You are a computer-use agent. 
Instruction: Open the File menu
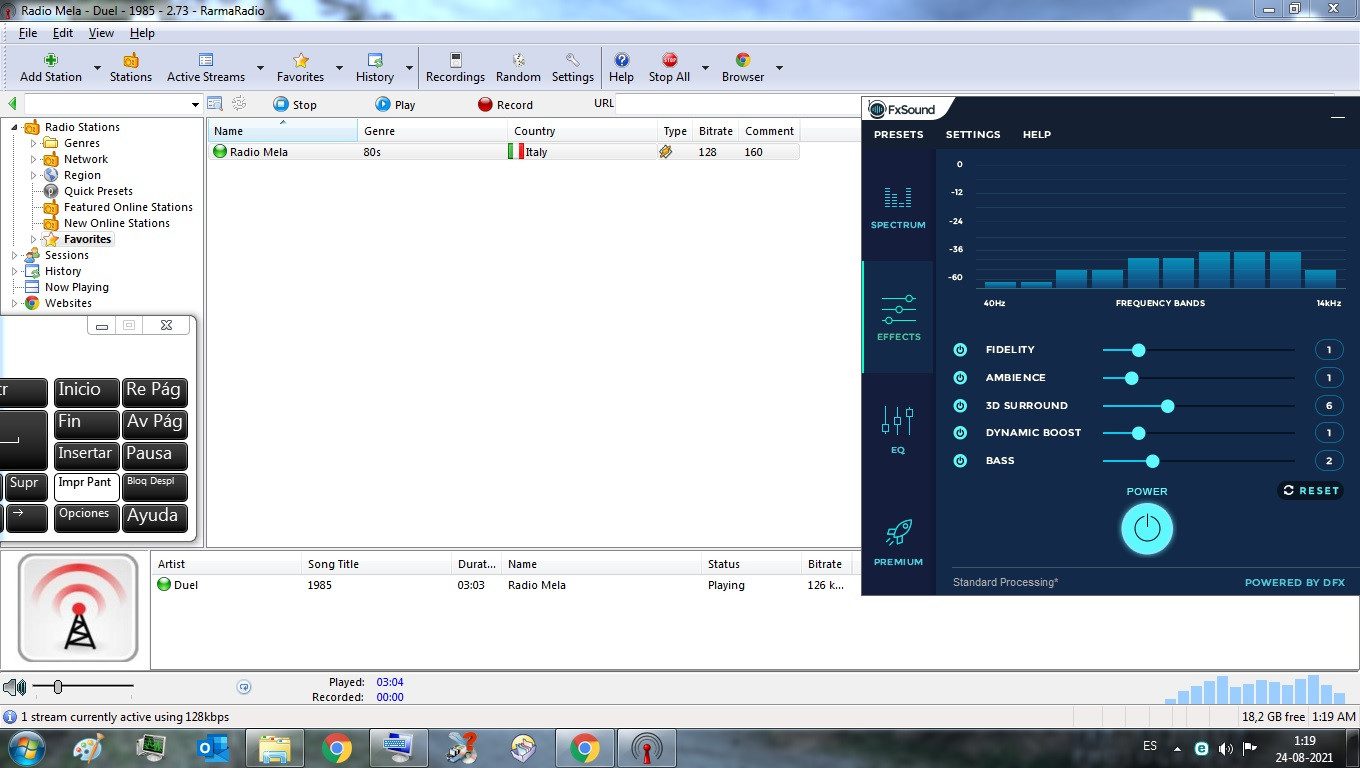click(x=28, y=33)
